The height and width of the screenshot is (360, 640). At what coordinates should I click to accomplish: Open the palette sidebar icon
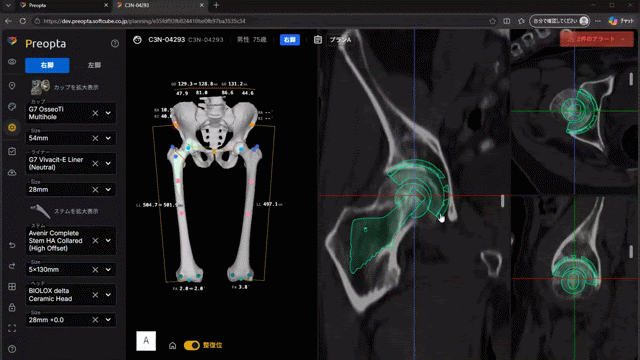(12, 107)
